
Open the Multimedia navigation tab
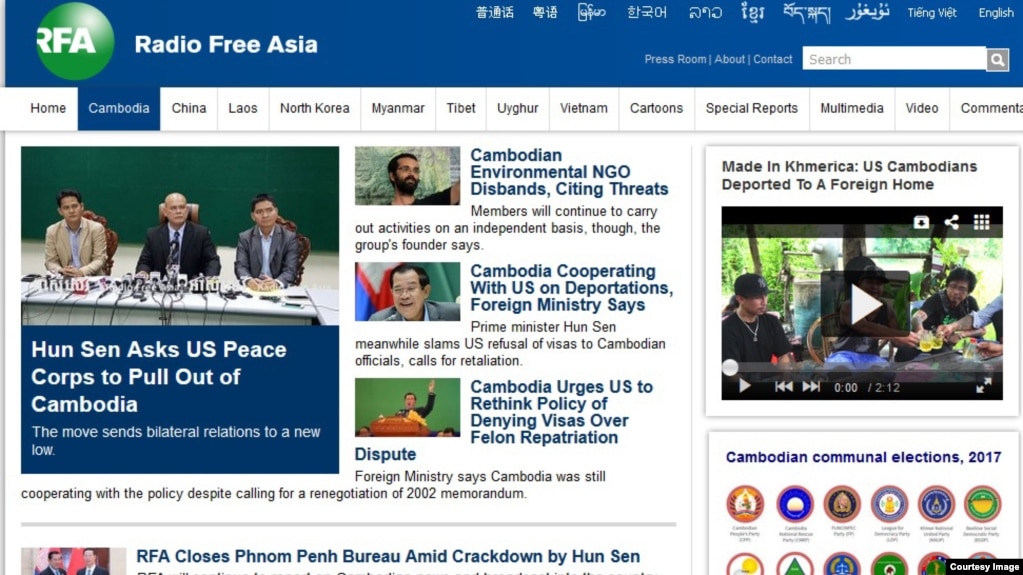tap(851, 108)
